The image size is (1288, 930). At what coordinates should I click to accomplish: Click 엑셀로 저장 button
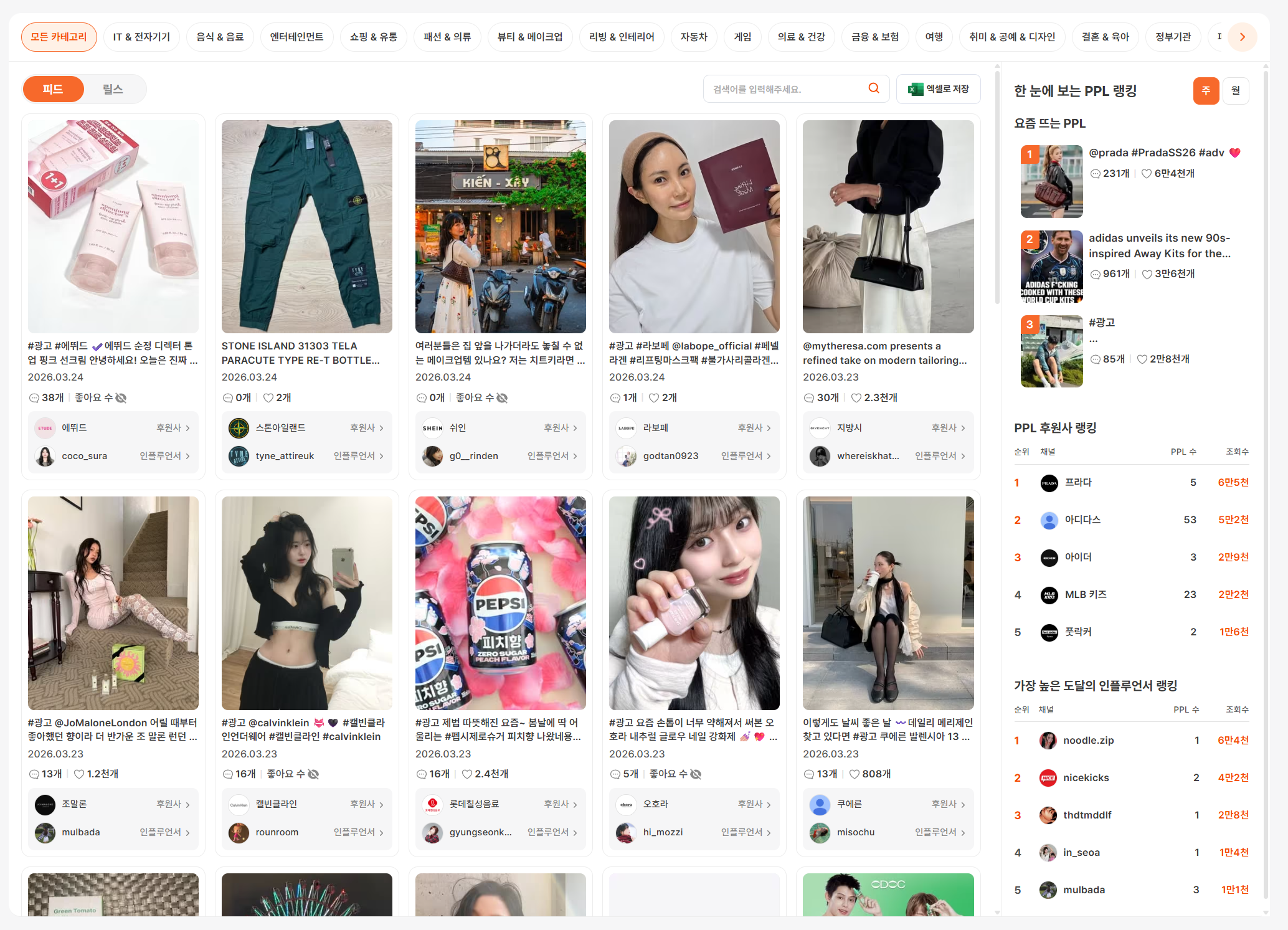pyautogui.click(x=938, y=89)
